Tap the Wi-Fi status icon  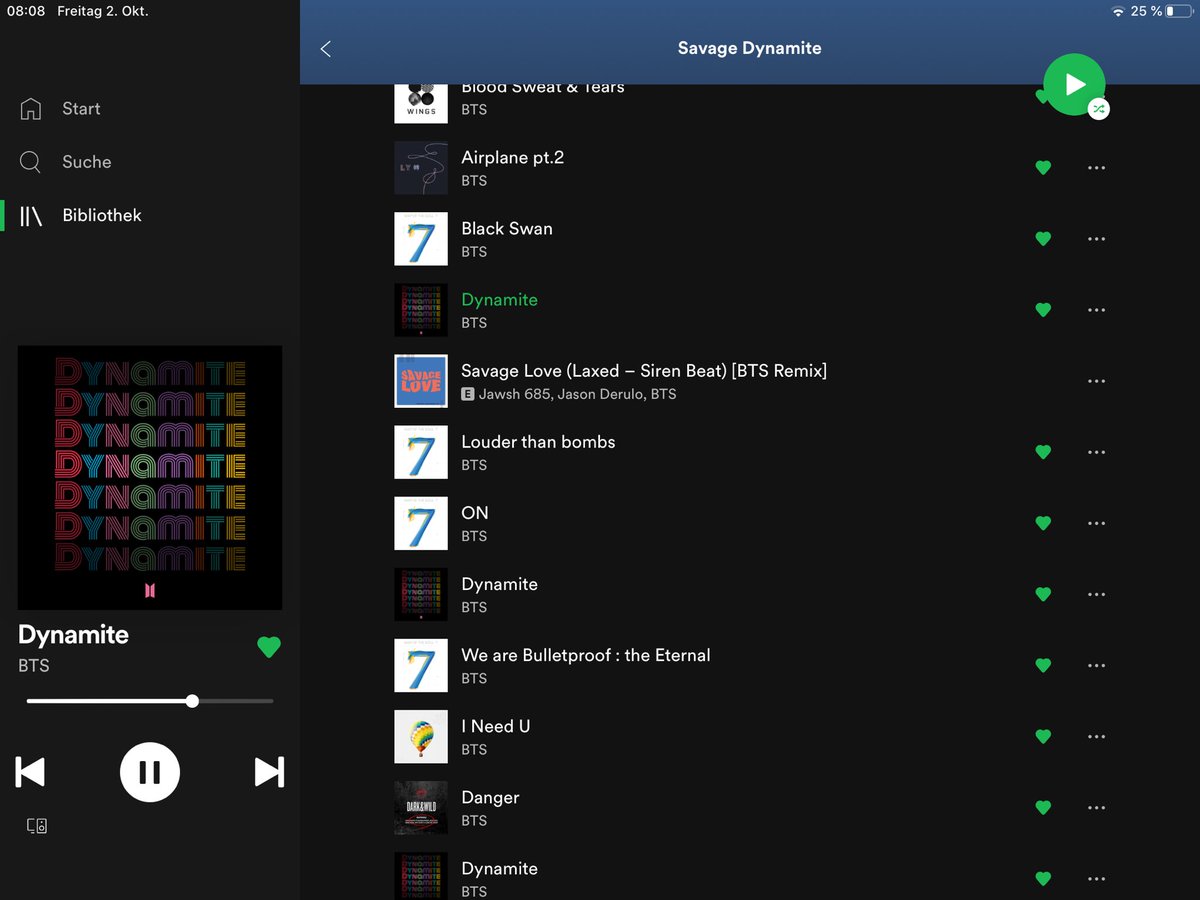(x=1117, y=11)
